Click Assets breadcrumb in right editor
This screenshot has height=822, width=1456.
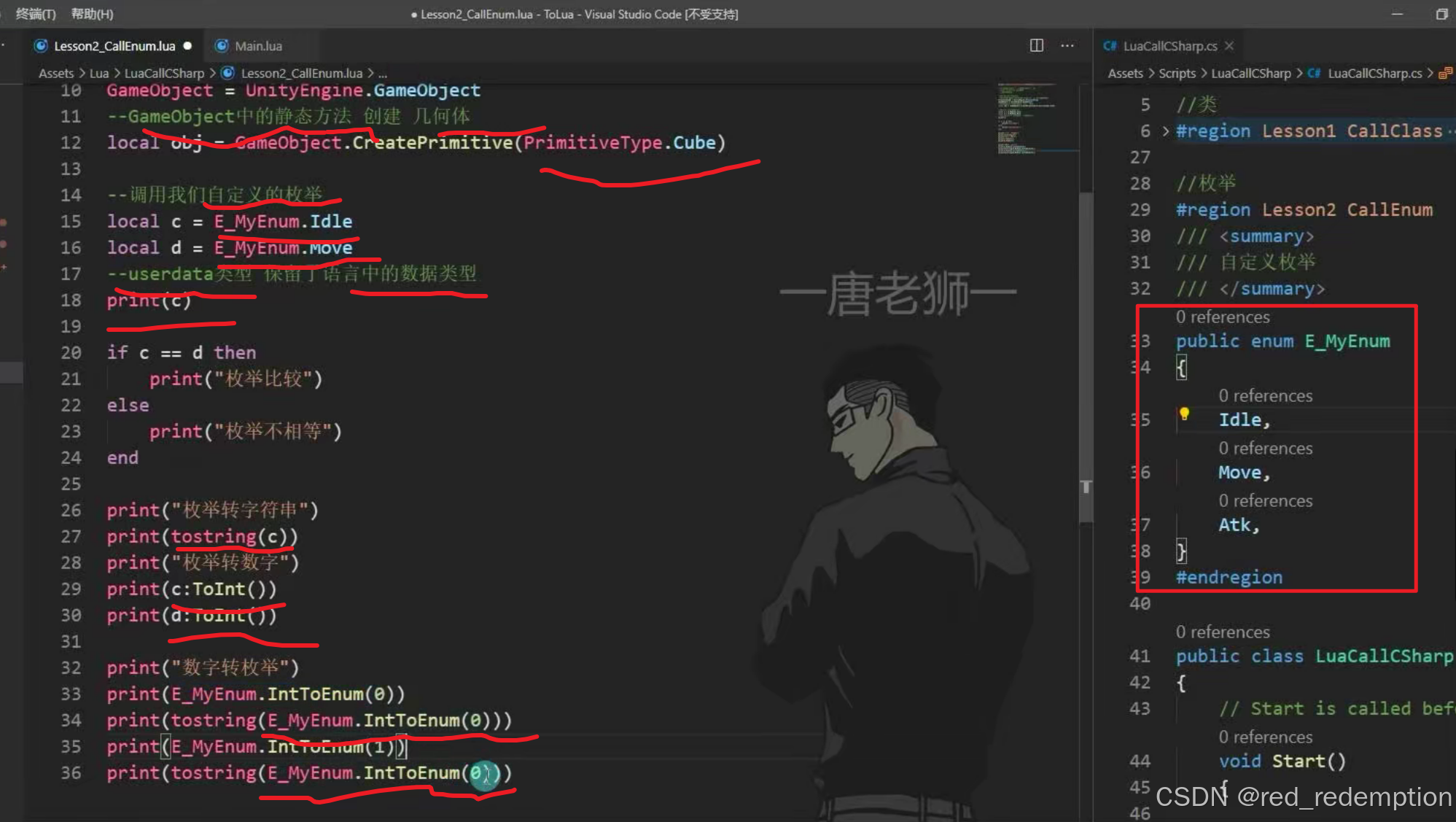coord(1125,73)
